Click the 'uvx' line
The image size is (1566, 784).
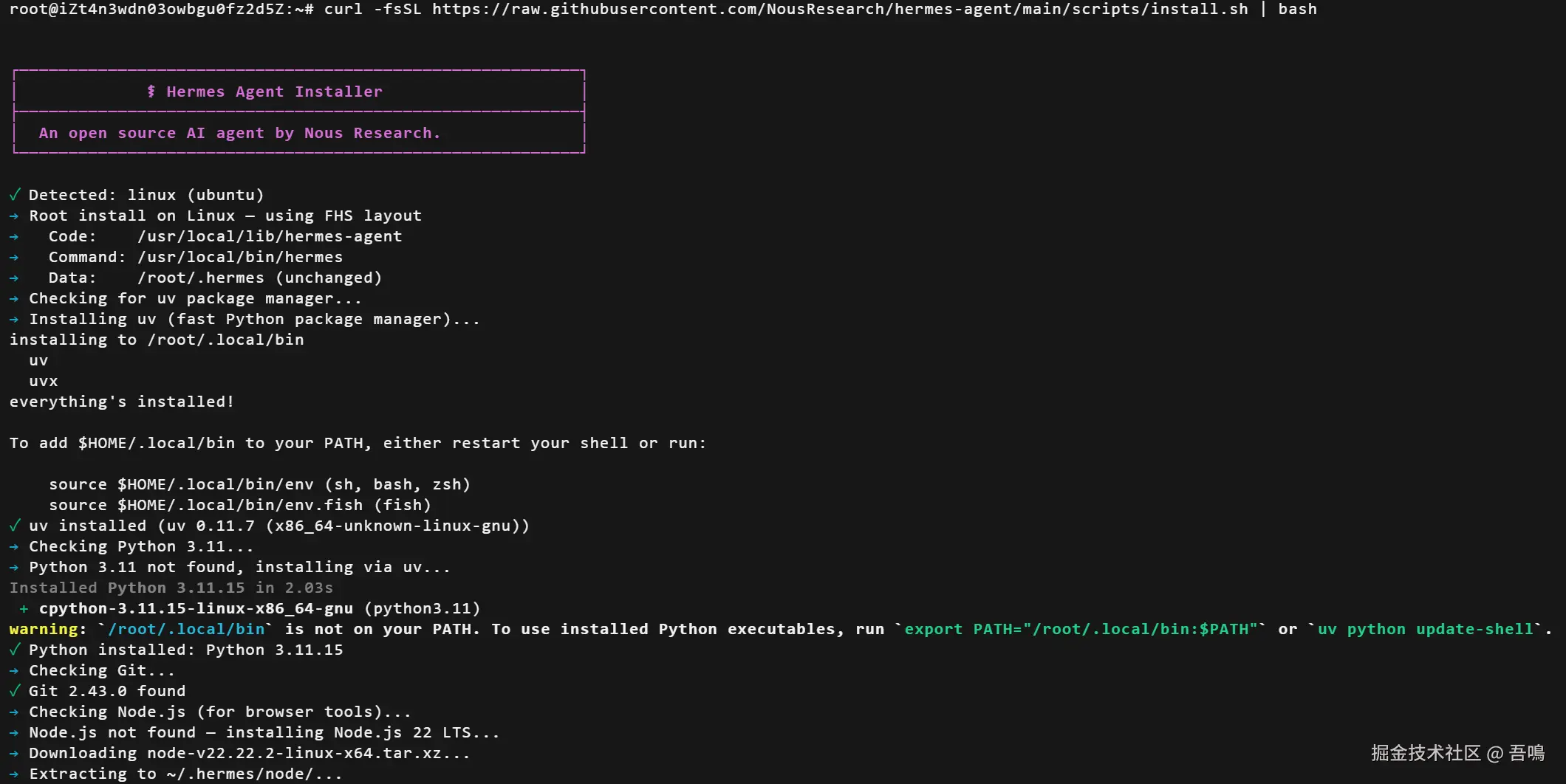tap(44, 381)
